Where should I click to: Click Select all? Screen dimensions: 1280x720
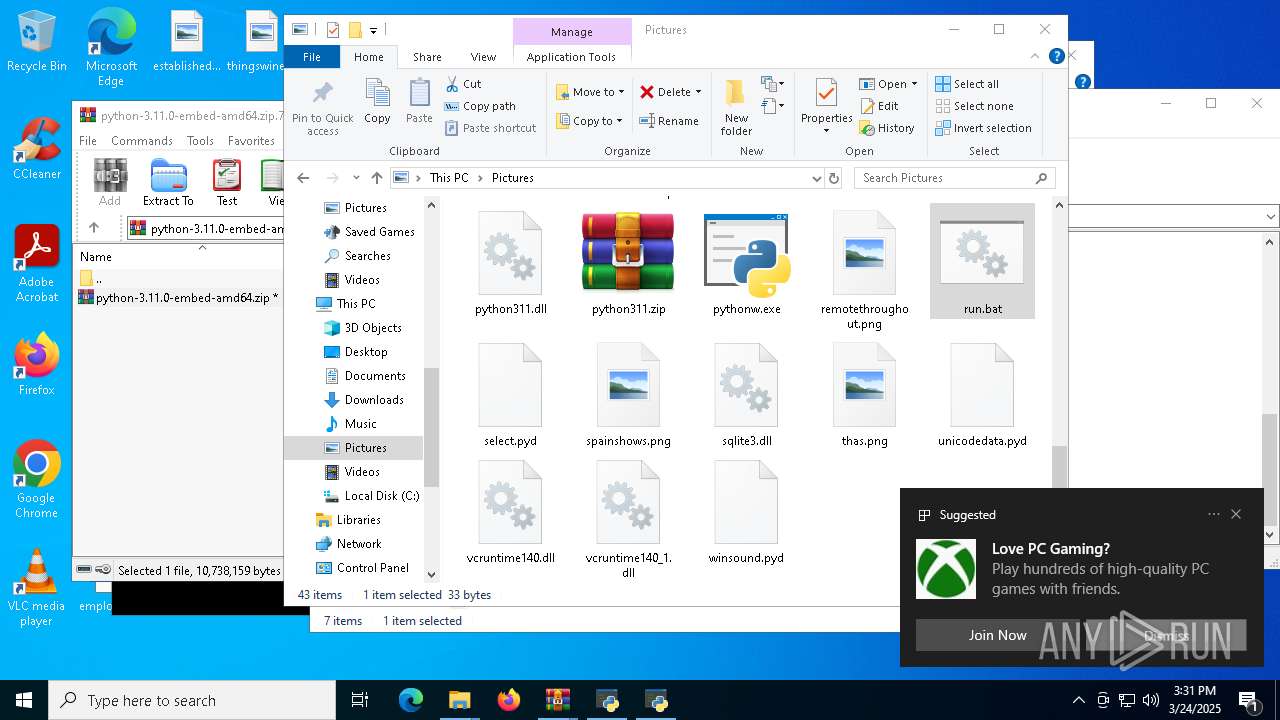tap(967, 84)
